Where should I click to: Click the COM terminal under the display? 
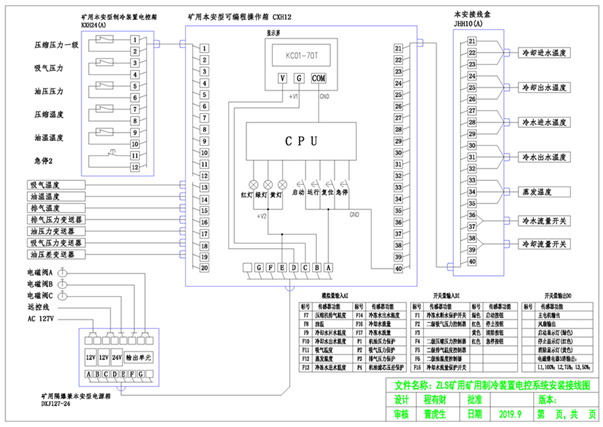318,78
